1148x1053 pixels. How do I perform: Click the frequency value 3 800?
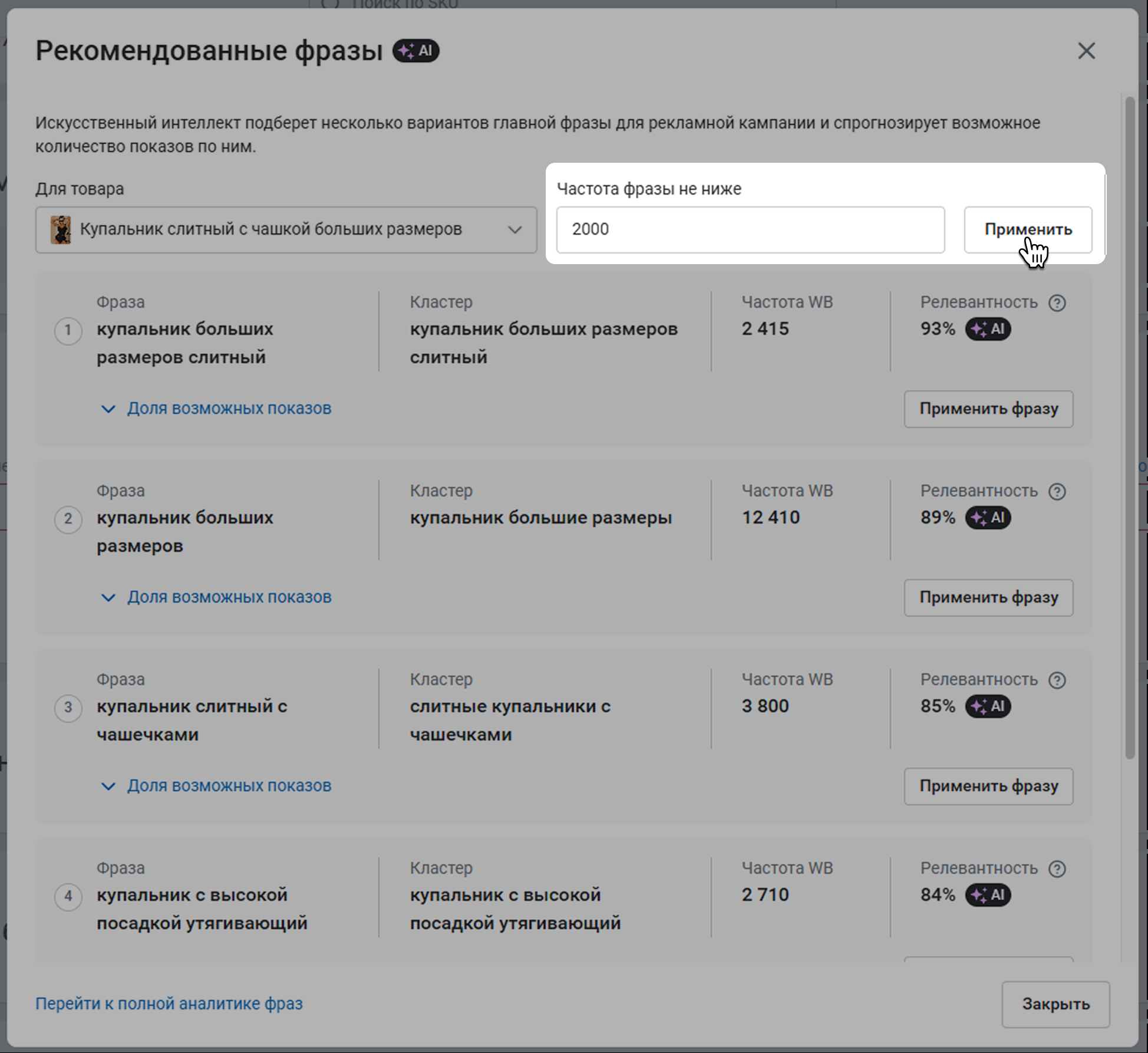pyautogui.click(x=765, y=706)
